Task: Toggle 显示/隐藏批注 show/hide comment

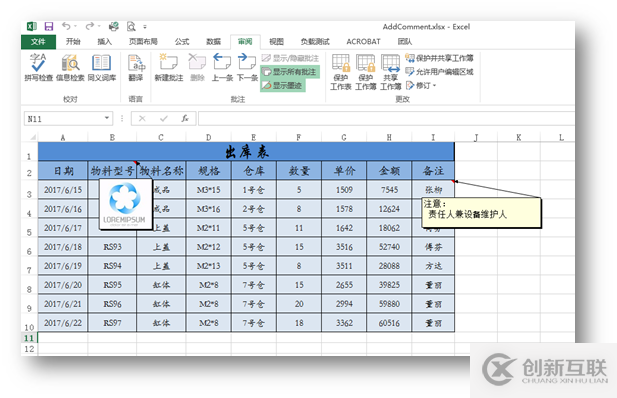Action: (x=290, y=58)
